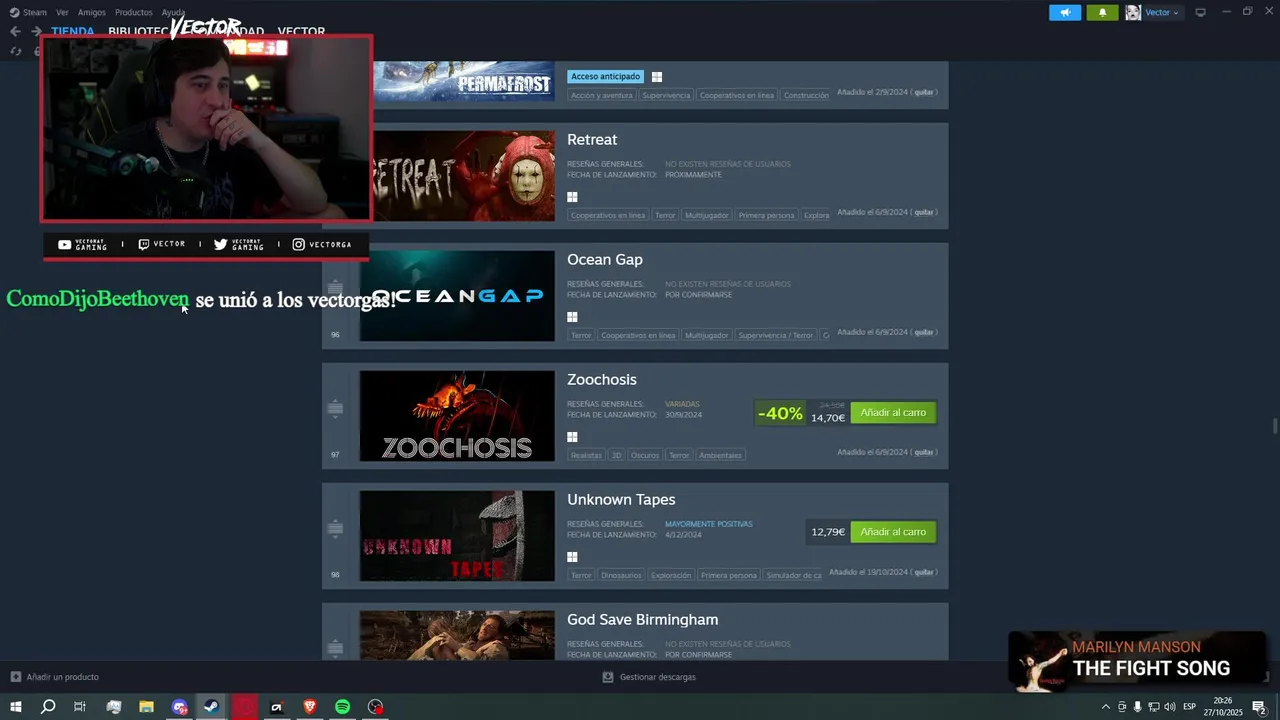Select Zoochosis's Realistas tag
1280x720 pixels.
(586, 455)
